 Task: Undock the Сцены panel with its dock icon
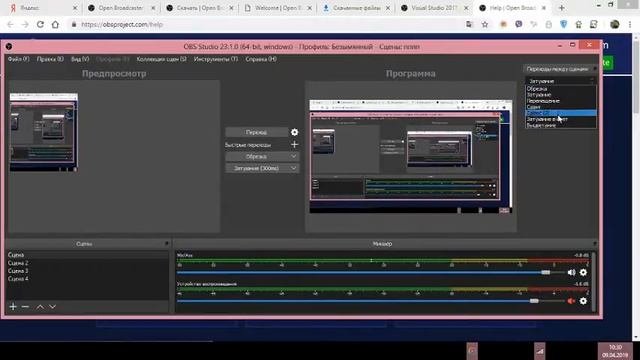click(x=167, y=244)
